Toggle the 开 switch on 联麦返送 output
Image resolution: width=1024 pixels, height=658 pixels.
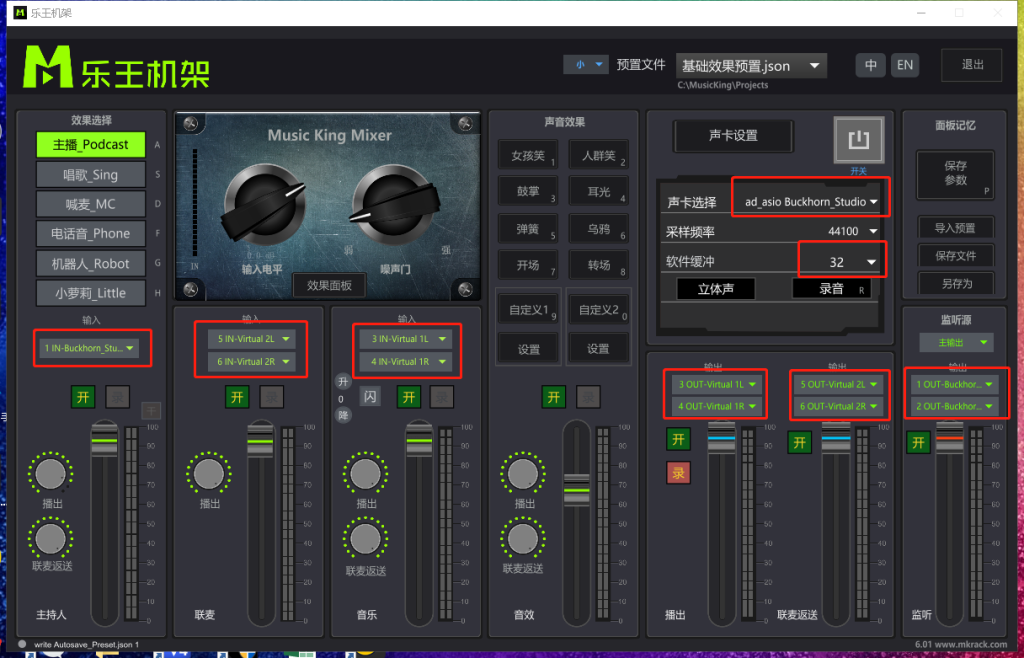pos(800,443)
